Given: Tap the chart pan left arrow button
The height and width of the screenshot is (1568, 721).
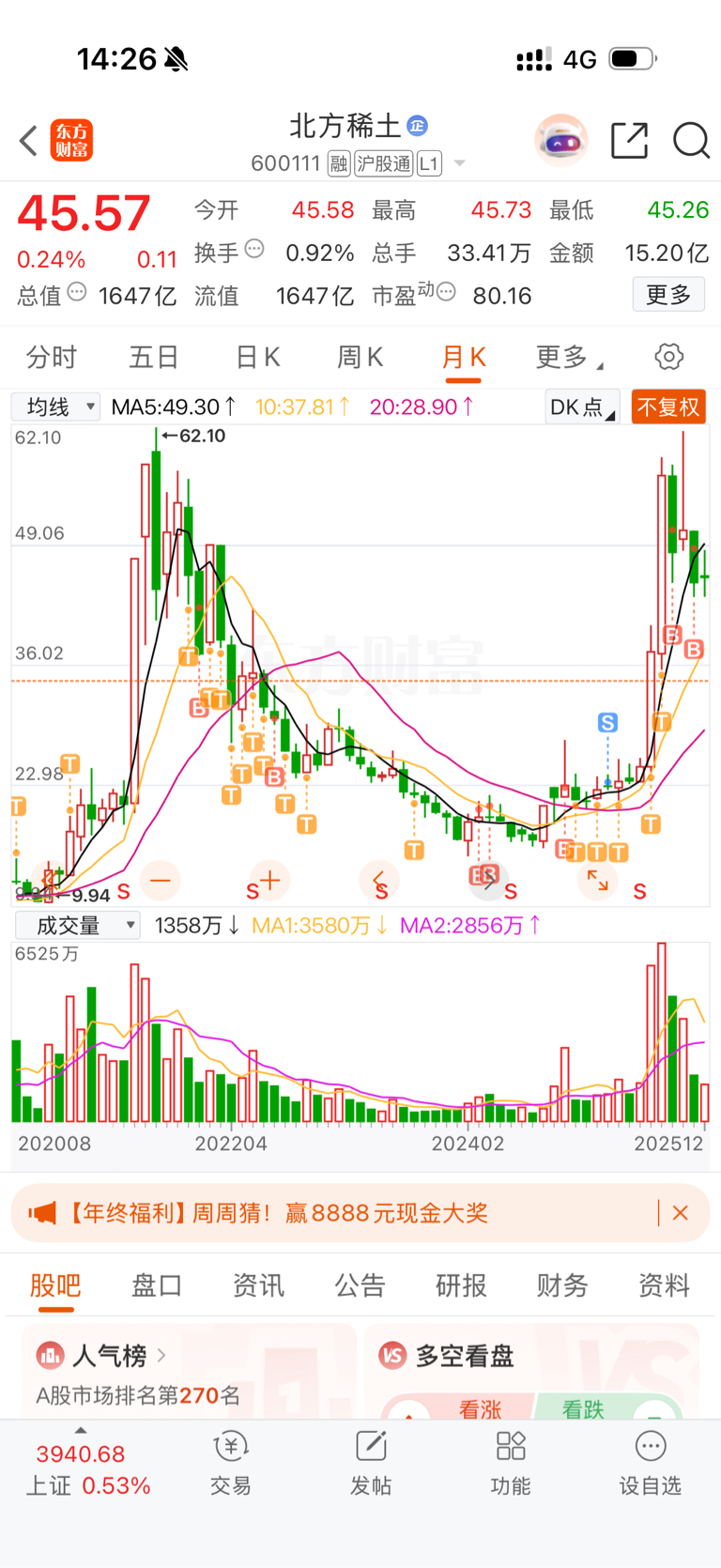Looking at the screenshot, I should click(x=379, y=881).
